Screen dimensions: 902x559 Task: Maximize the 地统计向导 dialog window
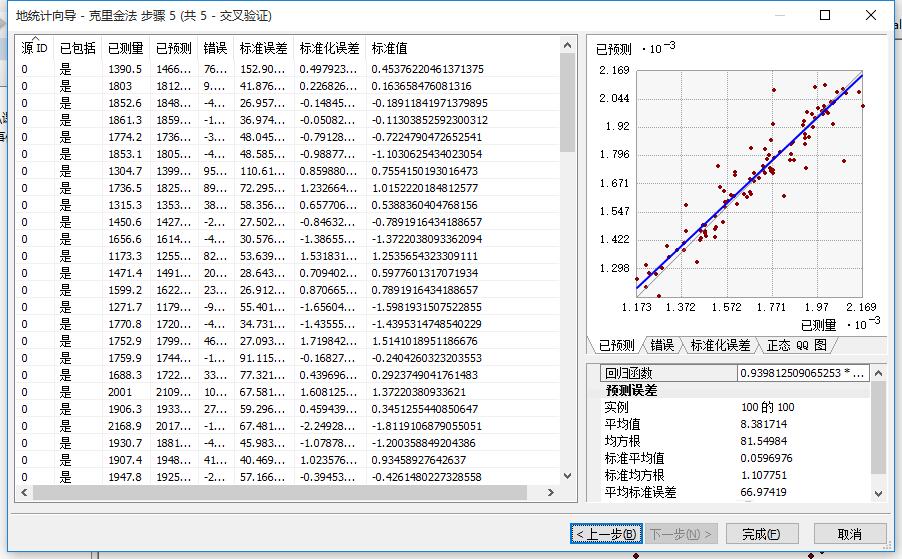coord(825,15)
